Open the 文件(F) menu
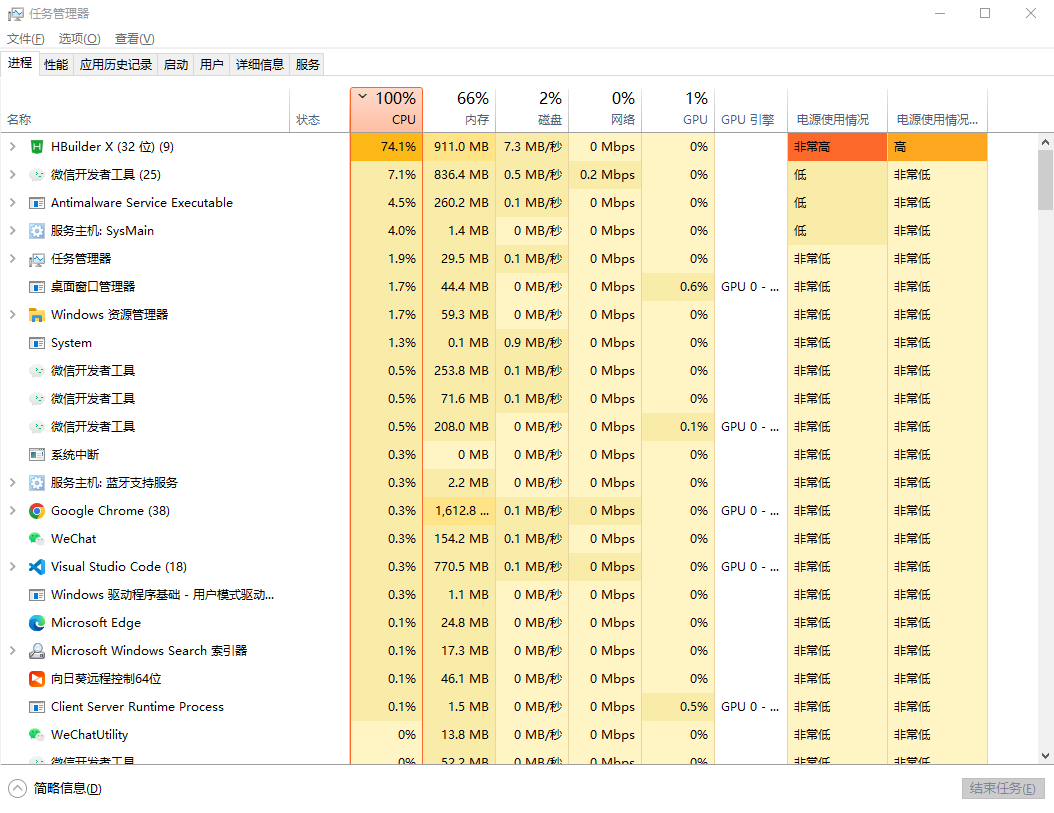This screenshot has width=1054, height=813. click(x=26, y=39)
